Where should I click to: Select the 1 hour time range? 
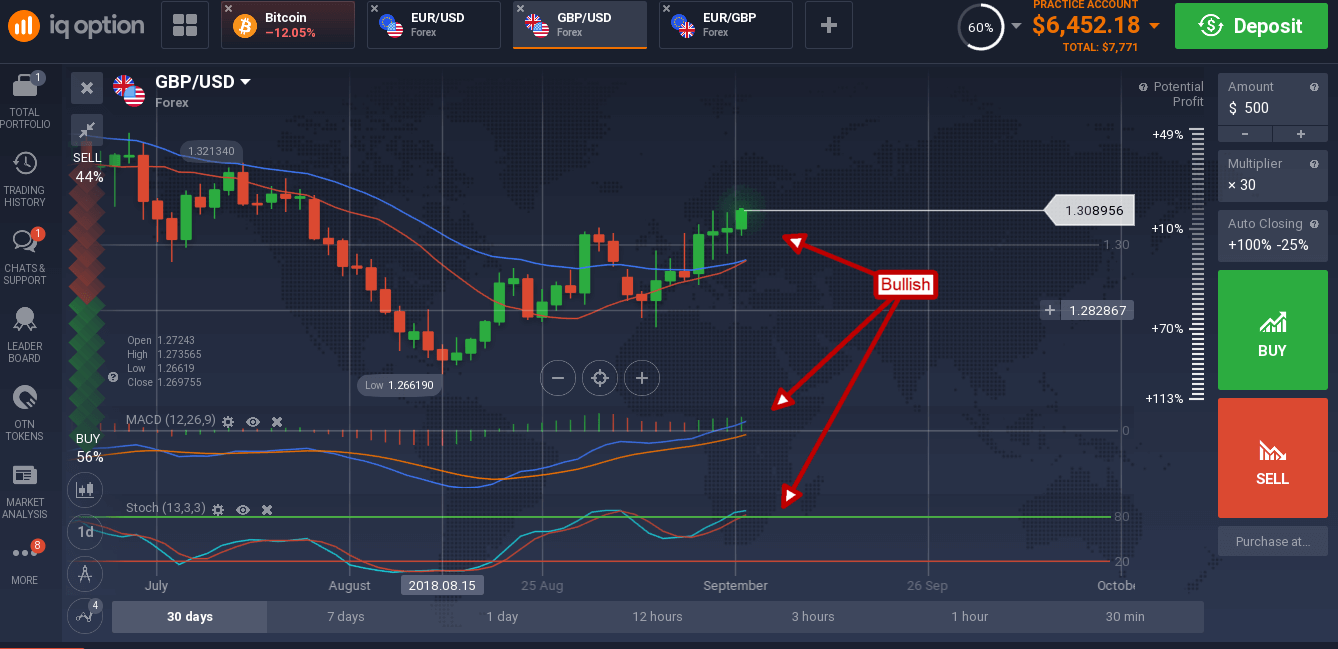[970, 617]
